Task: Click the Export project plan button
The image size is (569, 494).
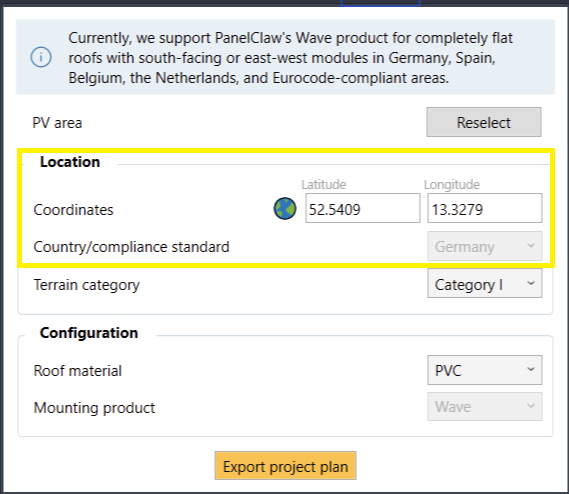Action: (x=285, y=466)
